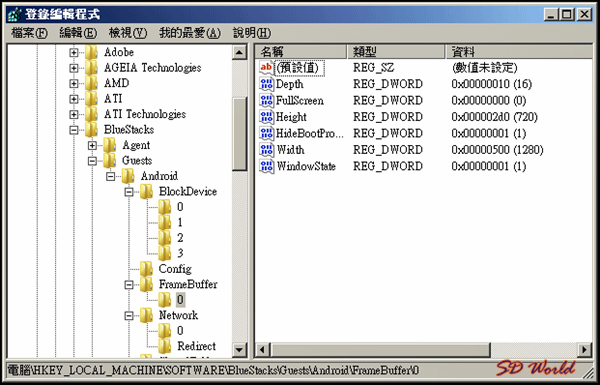This screenshot has height=385, width=600.
Task: Sort by the 類型 column header
Action: (x=396, y=52)
